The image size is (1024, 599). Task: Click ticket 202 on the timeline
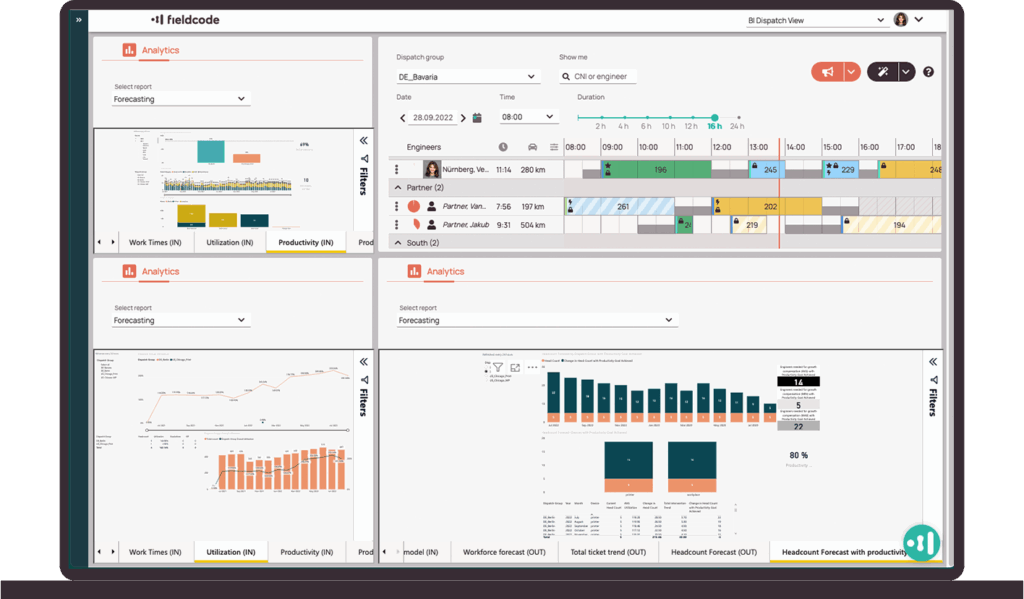click(770, 207)
